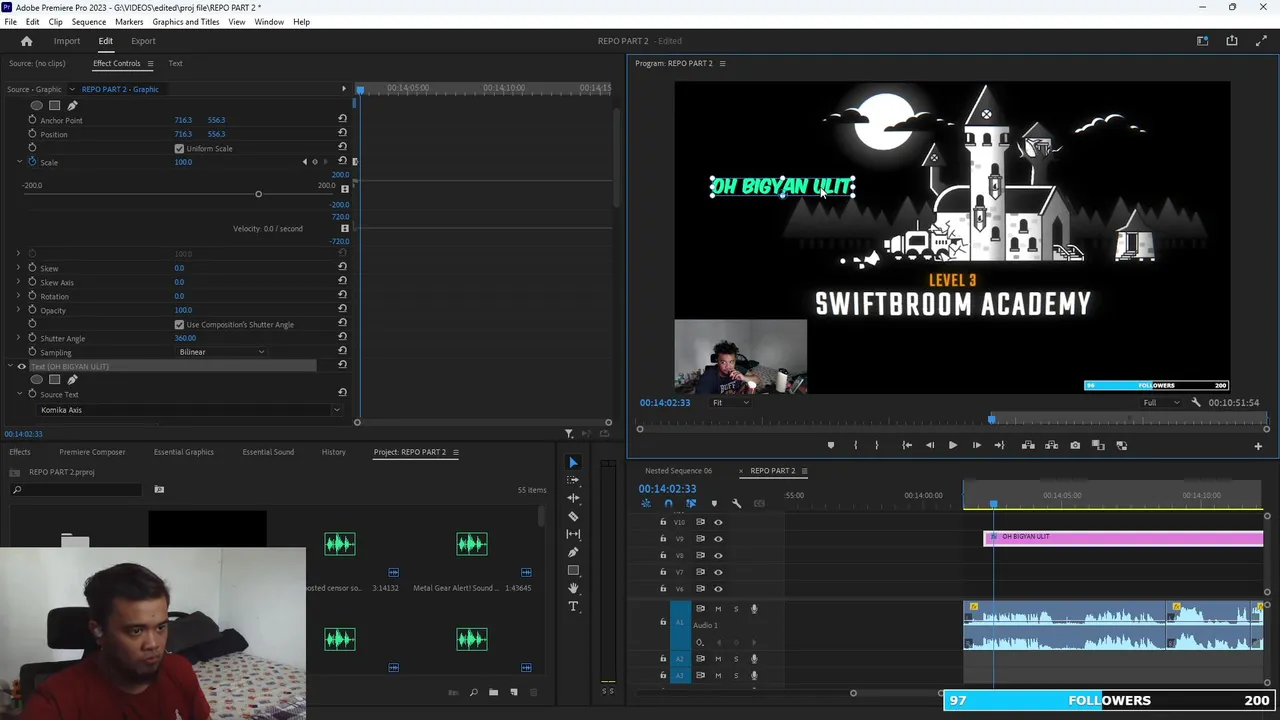
Task: Open Graphics and Titles menu
Action: click(x=186, y=21)
